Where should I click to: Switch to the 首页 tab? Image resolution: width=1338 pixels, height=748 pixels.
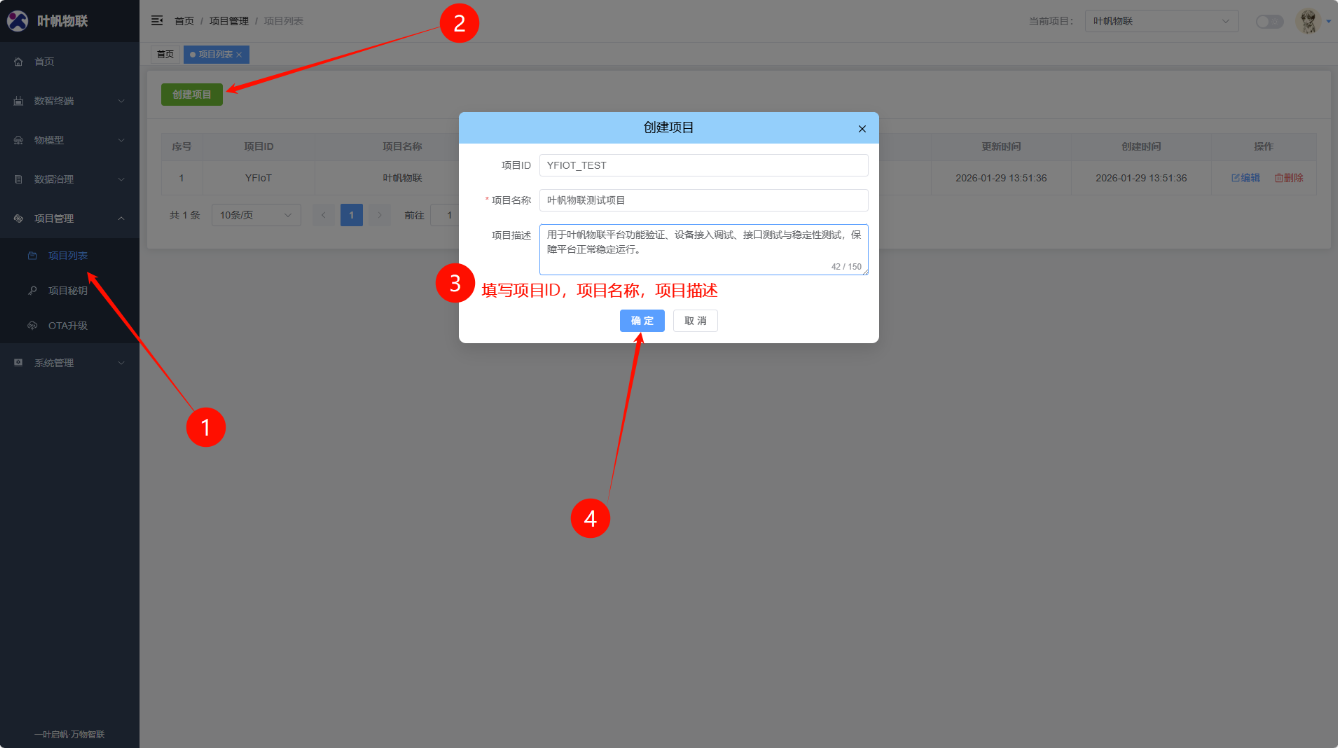point(165,54)
